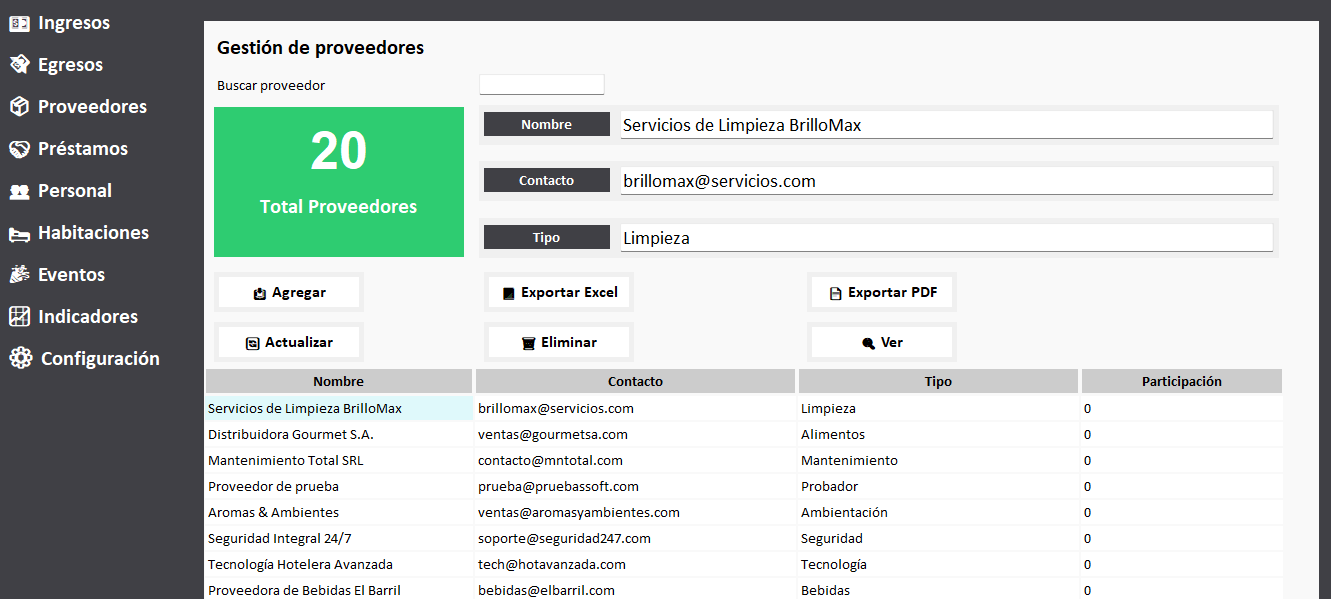Click the Nombre input field
The height and width of the screenshot is (599, 1331).
946,125
